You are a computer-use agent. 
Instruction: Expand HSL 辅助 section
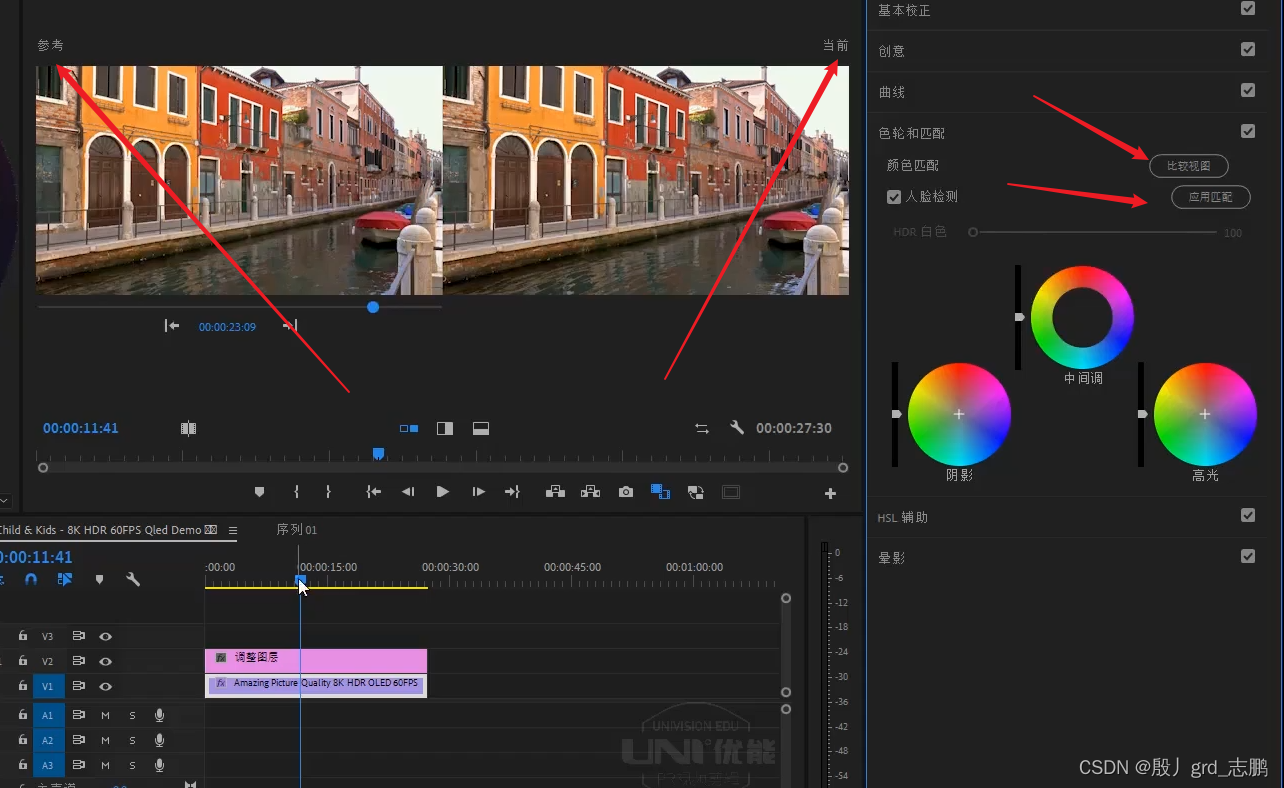click(x=903, y=517)
